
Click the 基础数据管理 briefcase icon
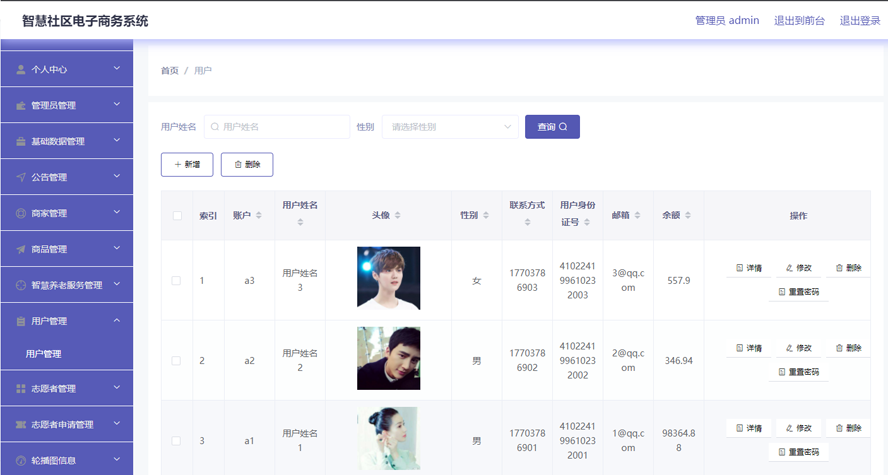tap(21, 142)
